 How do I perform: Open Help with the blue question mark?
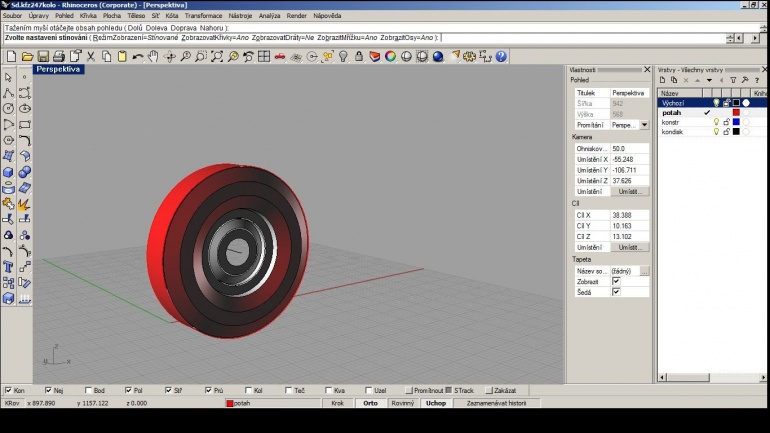(x=501, y=56)
